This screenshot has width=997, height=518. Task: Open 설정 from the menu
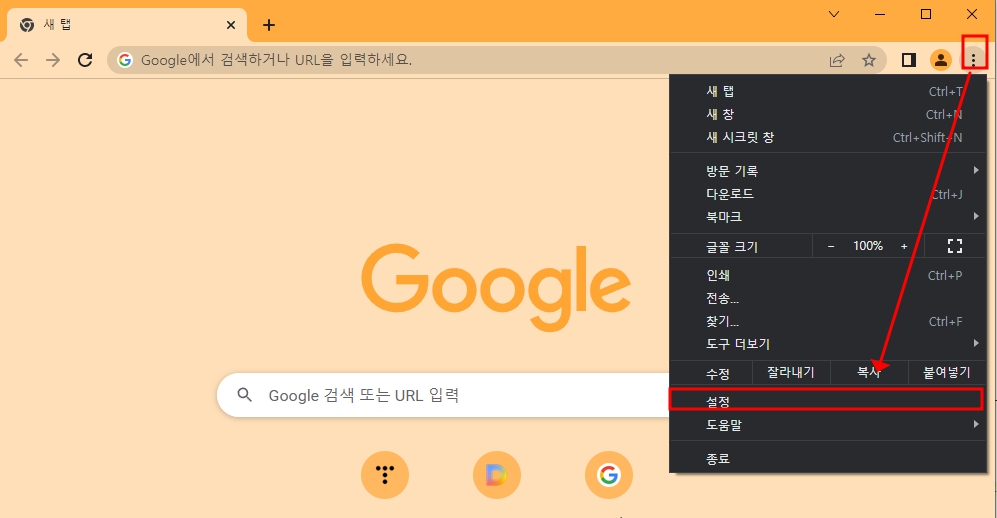pos(827,400)
